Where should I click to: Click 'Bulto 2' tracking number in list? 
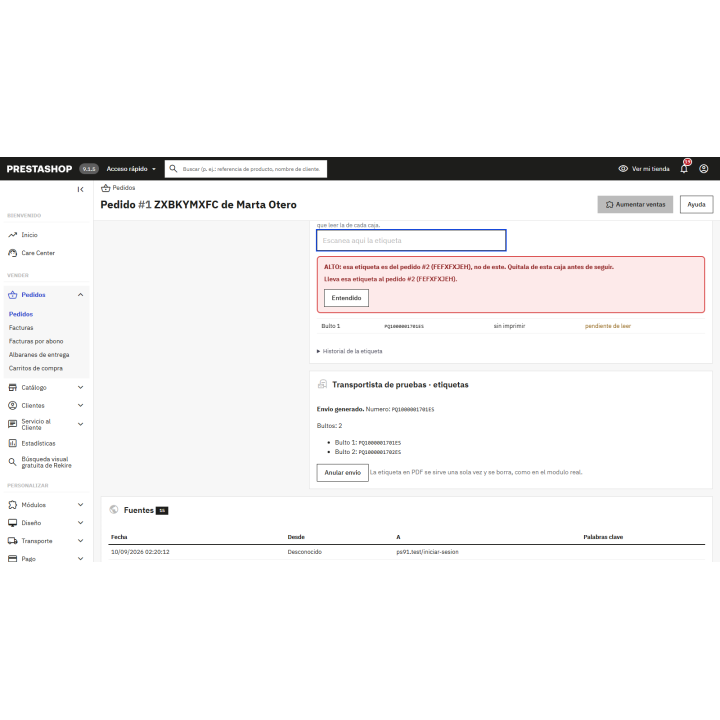379,452
